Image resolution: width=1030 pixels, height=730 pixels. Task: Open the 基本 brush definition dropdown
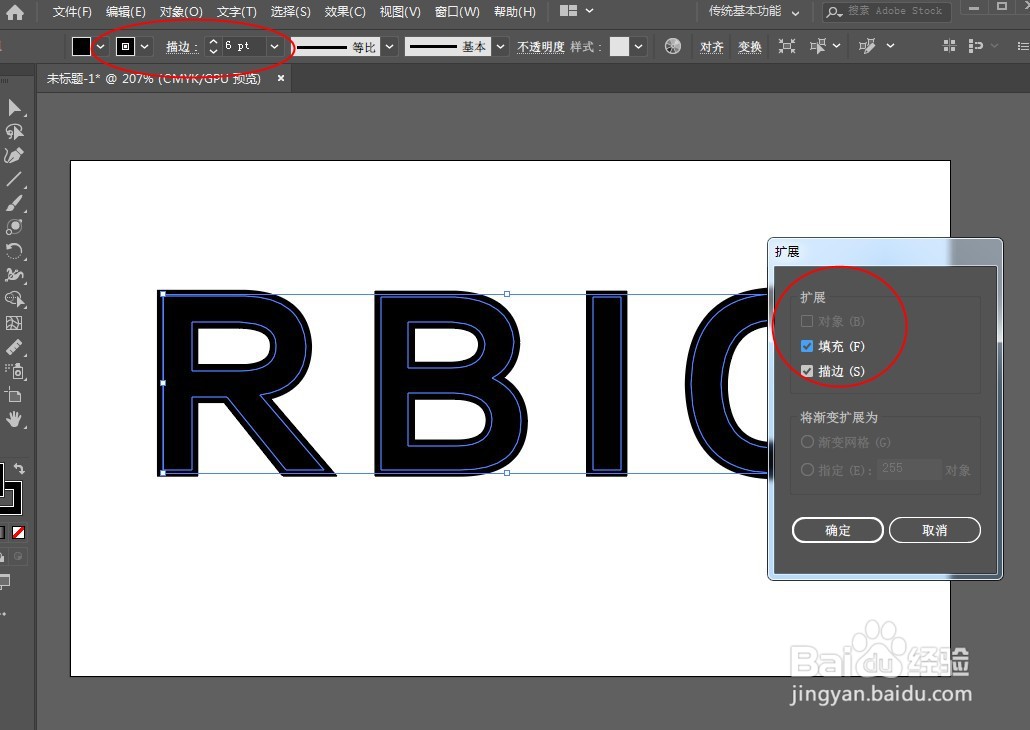[501, 47]
